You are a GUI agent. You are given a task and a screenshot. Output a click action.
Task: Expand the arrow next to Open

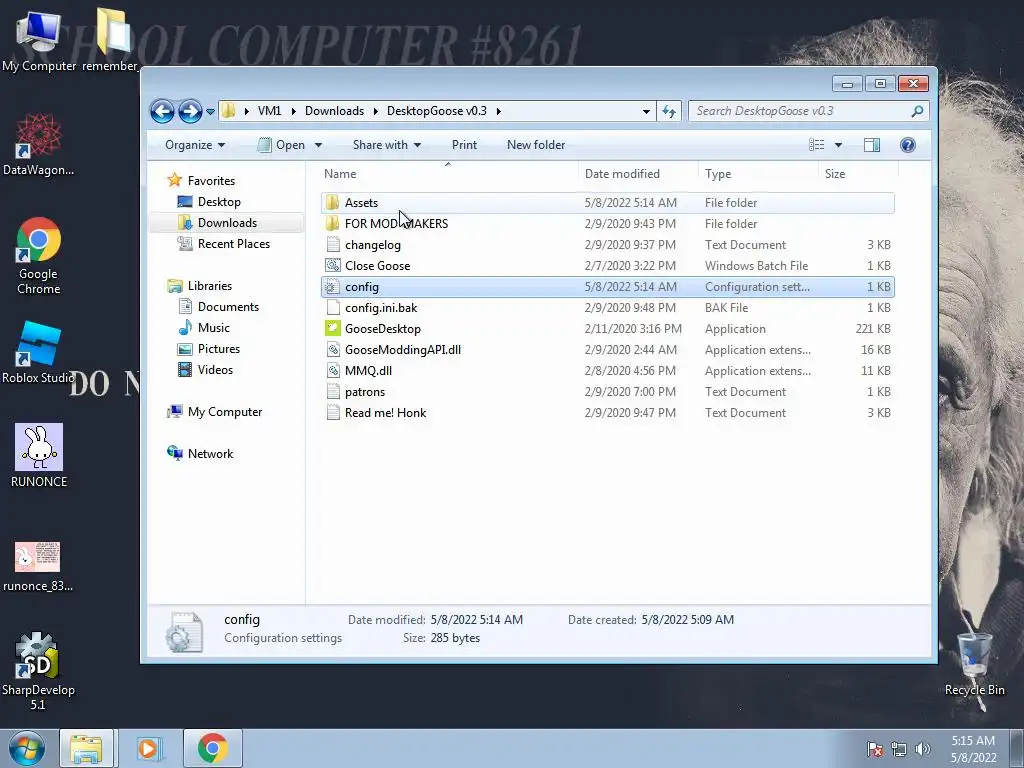tap(318, 145)
